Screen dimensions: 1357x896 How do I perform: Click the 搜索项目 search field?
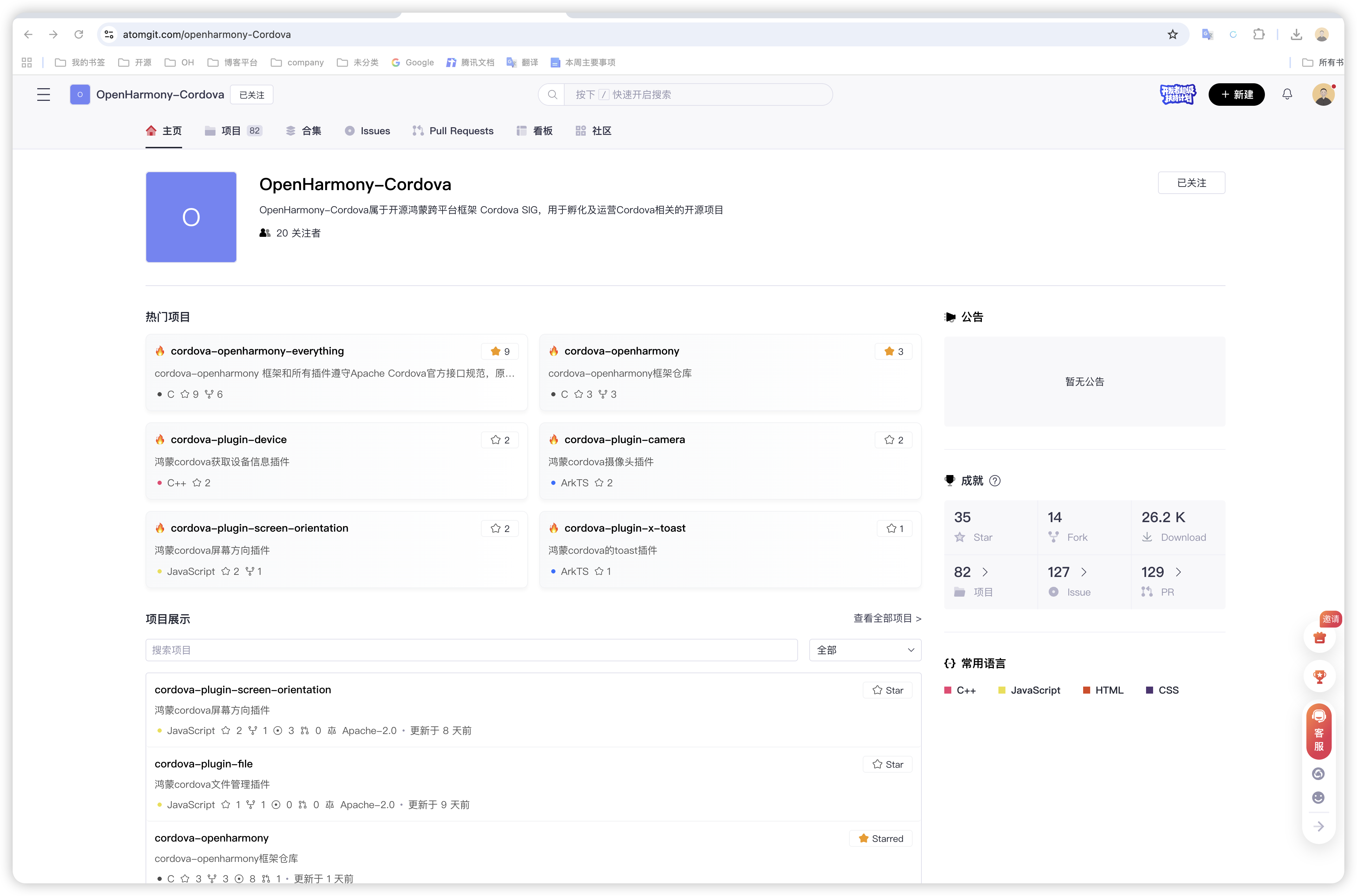coord(471,650)
